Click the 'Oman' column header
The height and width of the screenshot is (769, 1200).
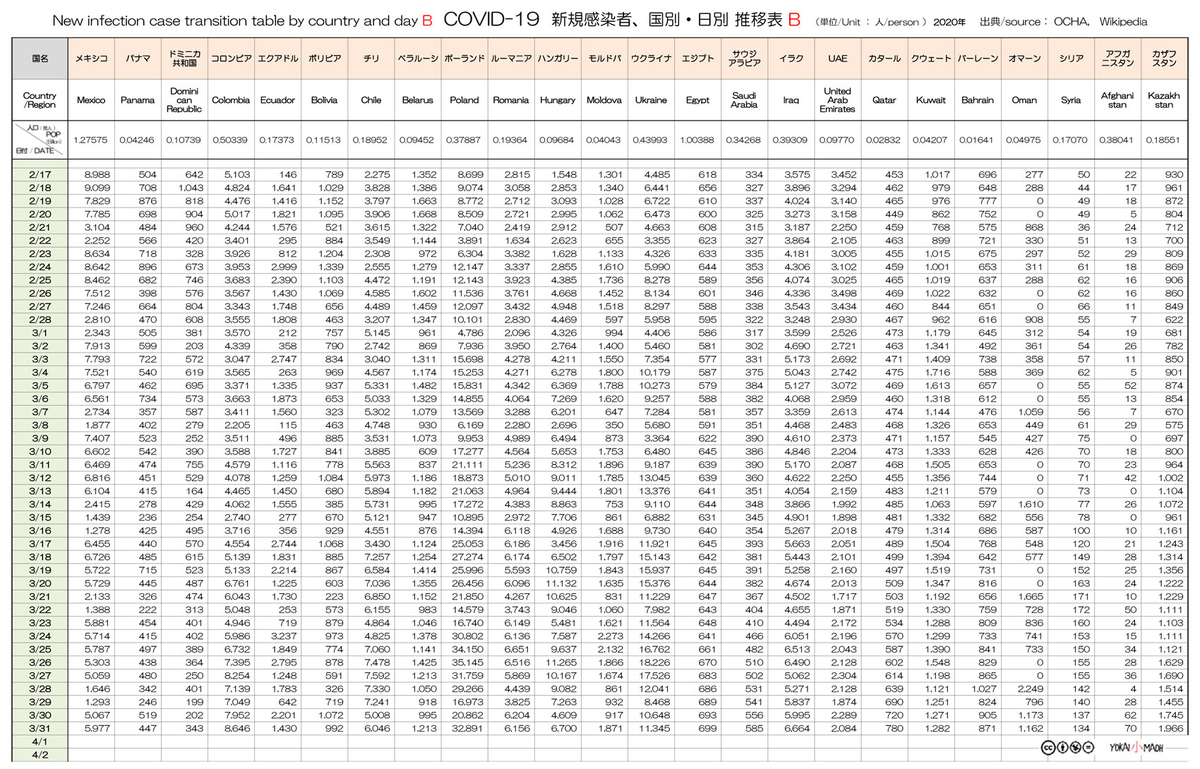click(x=1024, y=101)
